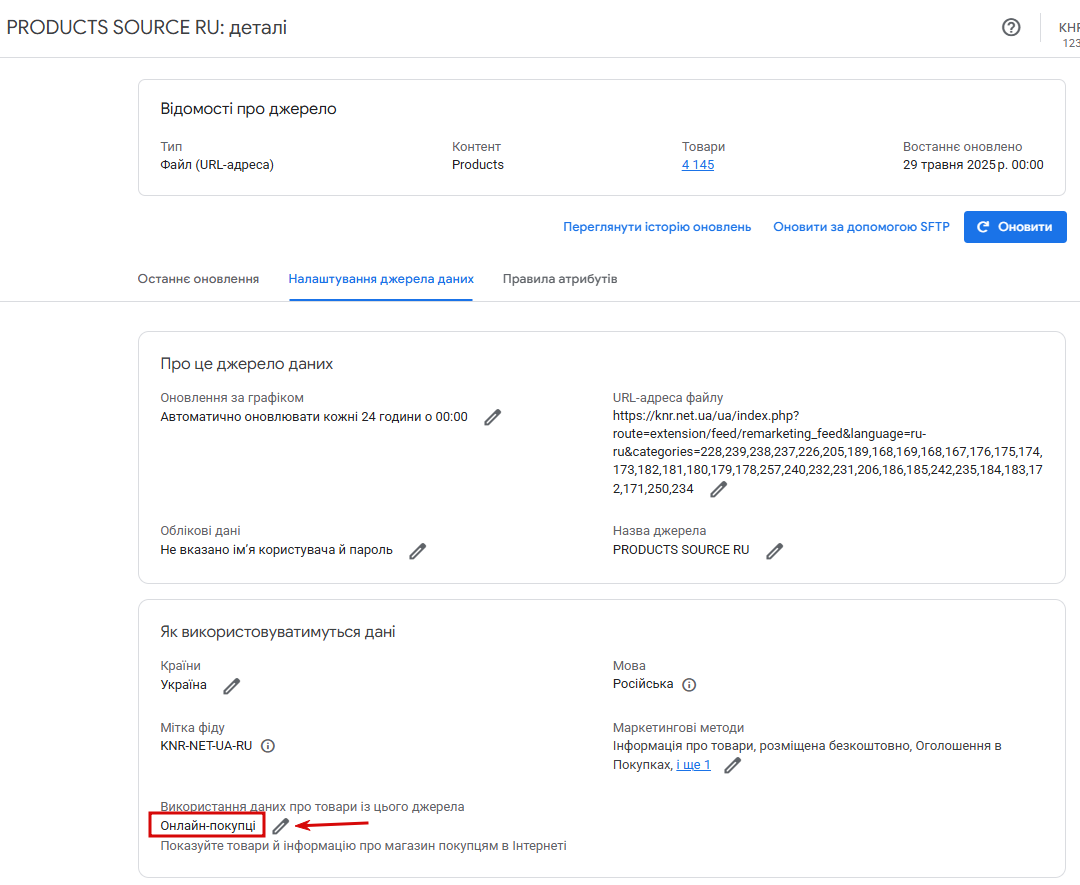
Task: Open Оновити за допомогою SFTP link
Action: point(861,227)
